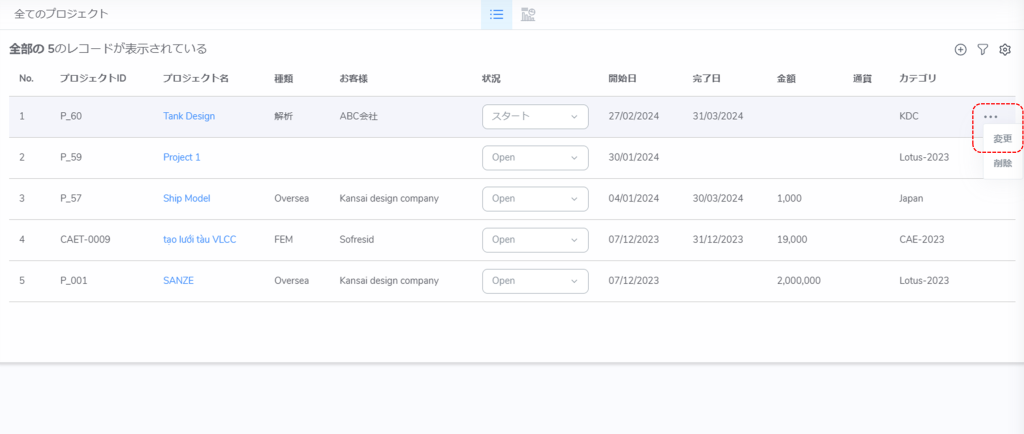Image resolution: width=1024 pixels, height=434 pixels.
Task: Open the Tank Design project link
Action: point(189,116)
